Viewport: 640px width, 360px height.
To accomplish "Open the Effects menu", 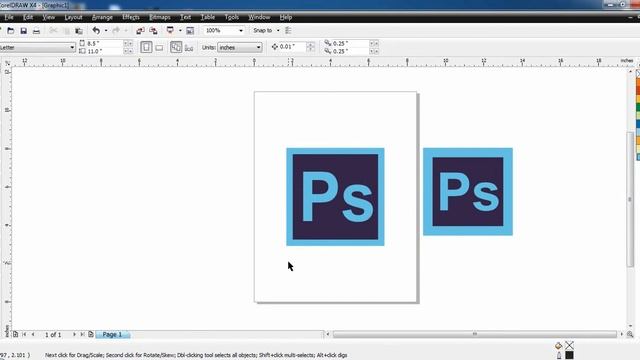I will (x=131, y=17).
